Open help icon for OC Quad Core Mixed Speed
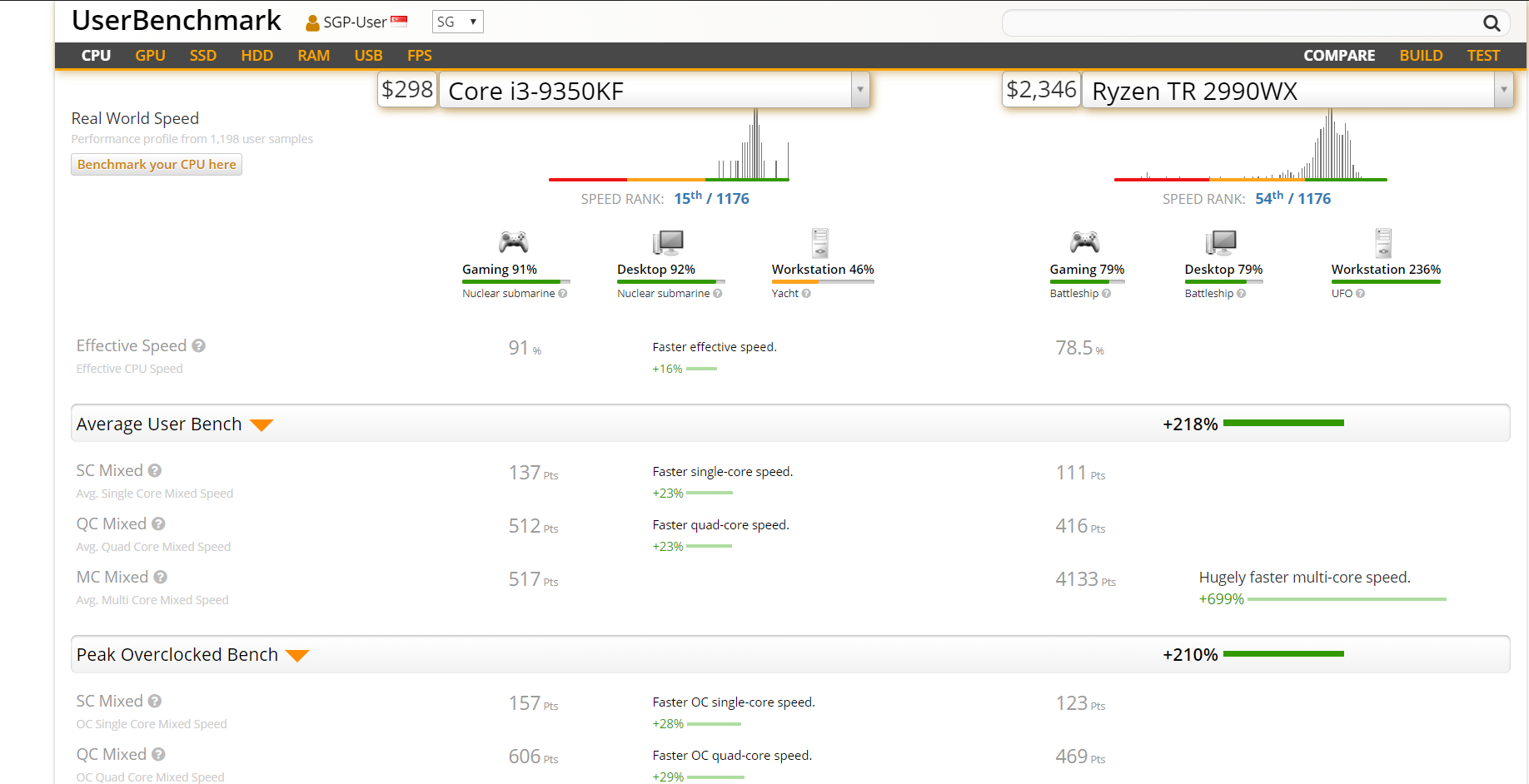This screenshot has width=1529, height=784. point(158,754)
